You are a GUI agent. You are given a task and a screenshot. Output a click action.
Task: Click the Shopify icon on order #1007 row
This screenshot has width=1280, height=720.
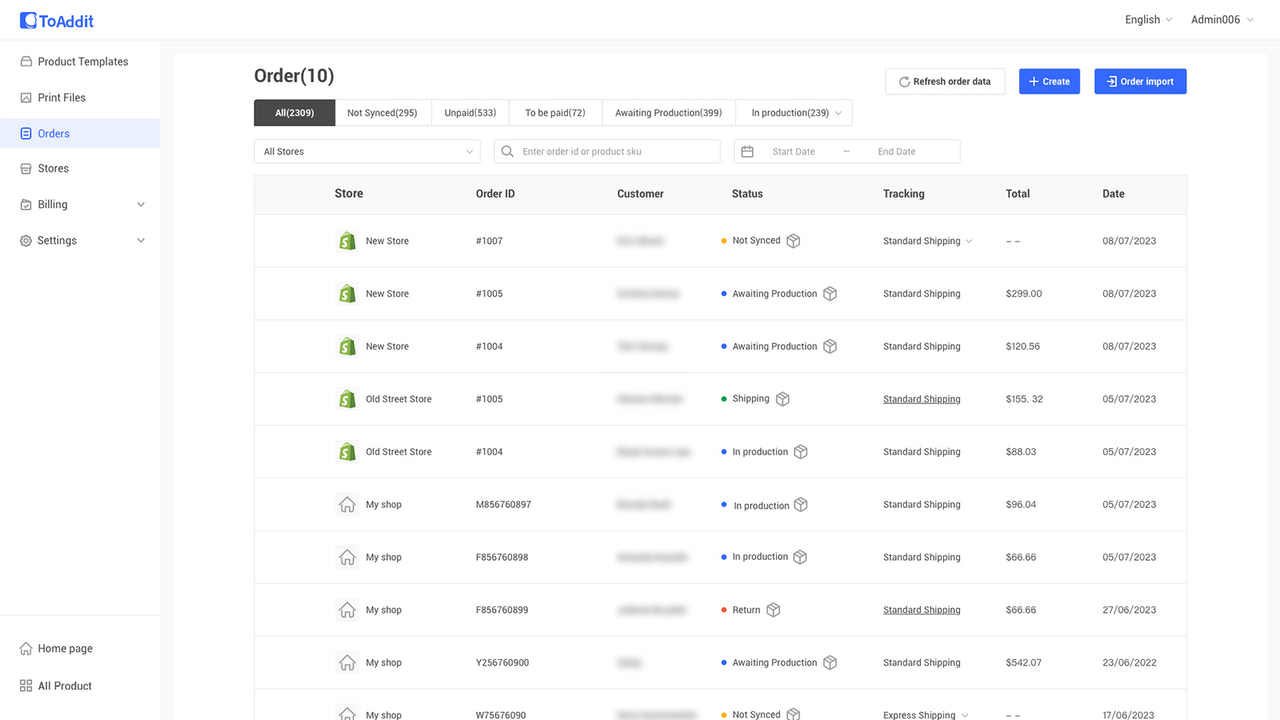coord(347,241)
